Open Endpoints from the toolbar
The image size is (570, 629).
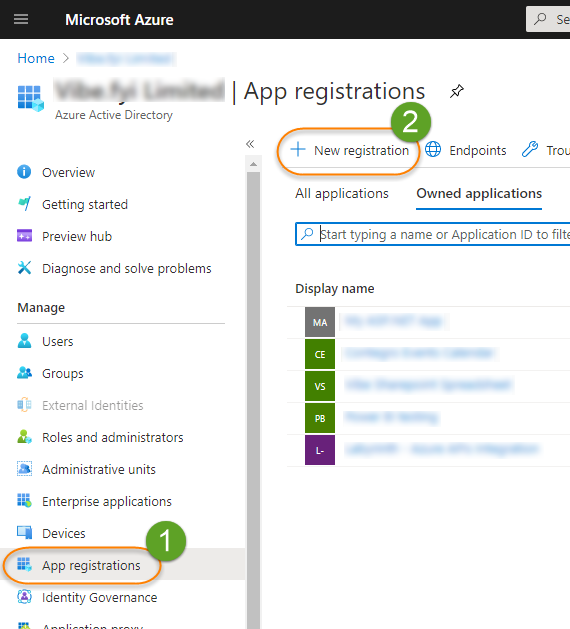(465, 150)
